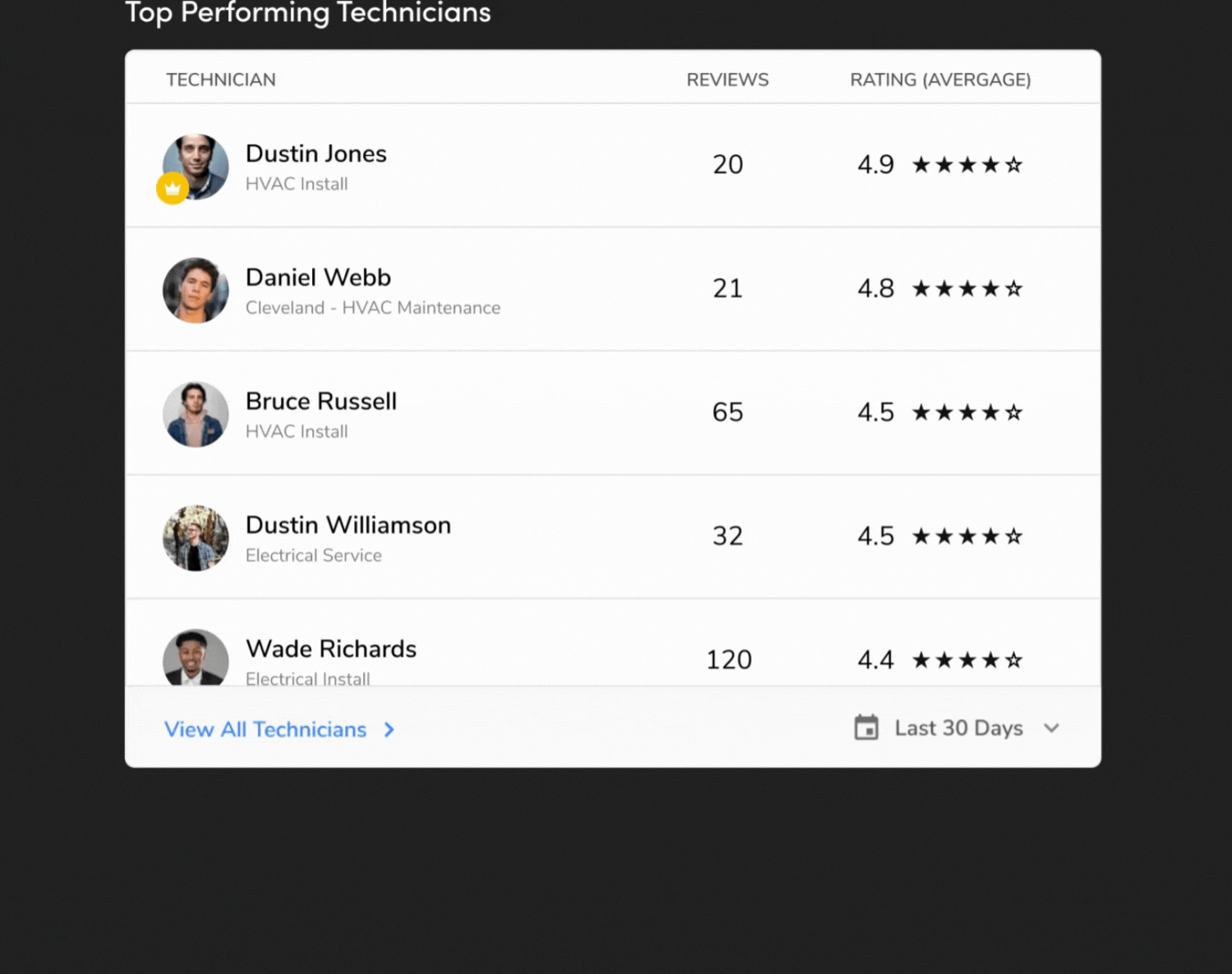This screenshot has width=1232, height=974.
Task: Click the chevron next to Last 30 Days
Action: [1052, 728]
